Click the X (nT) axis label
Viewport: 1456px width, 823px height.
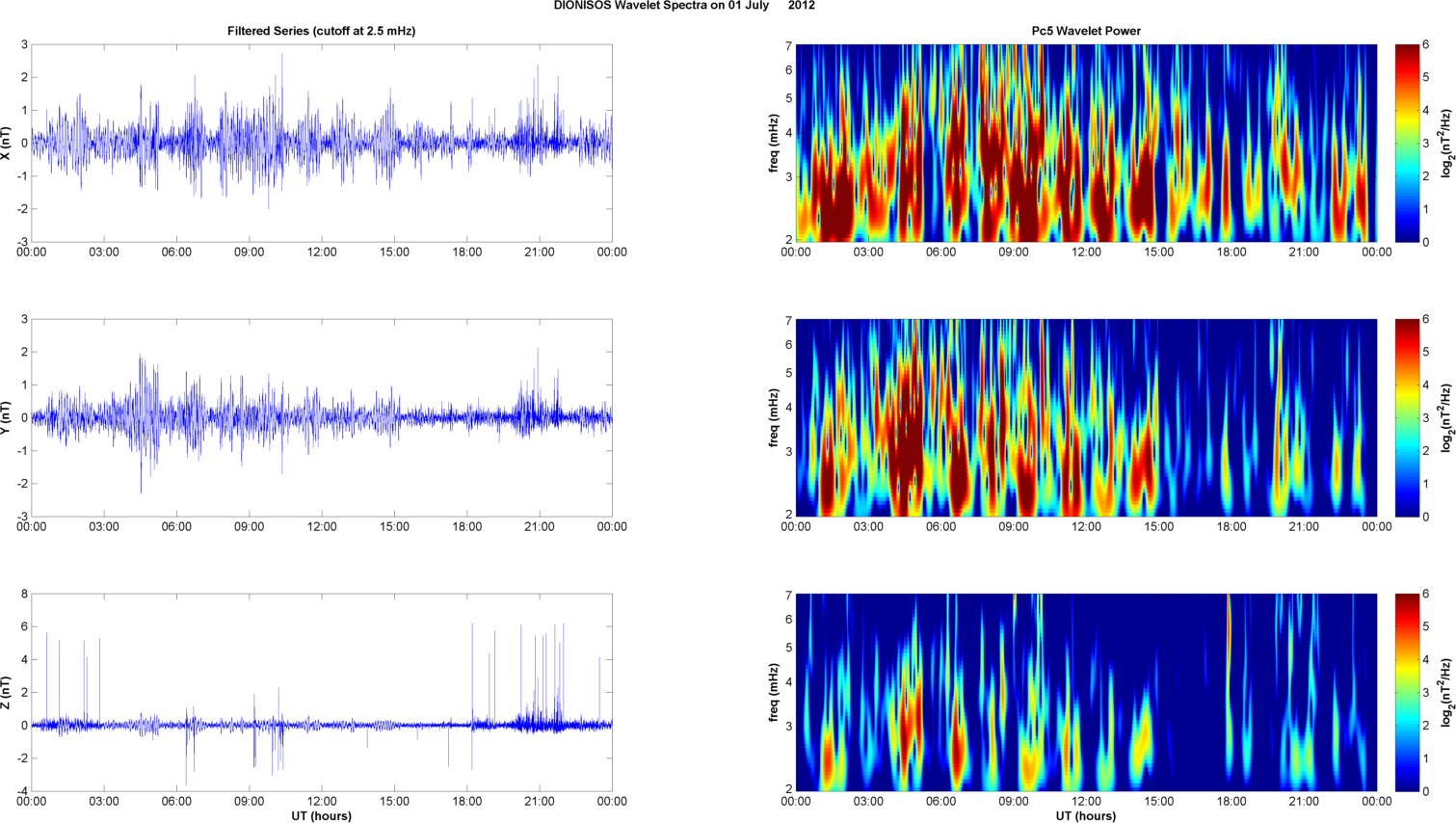(7, 143)
